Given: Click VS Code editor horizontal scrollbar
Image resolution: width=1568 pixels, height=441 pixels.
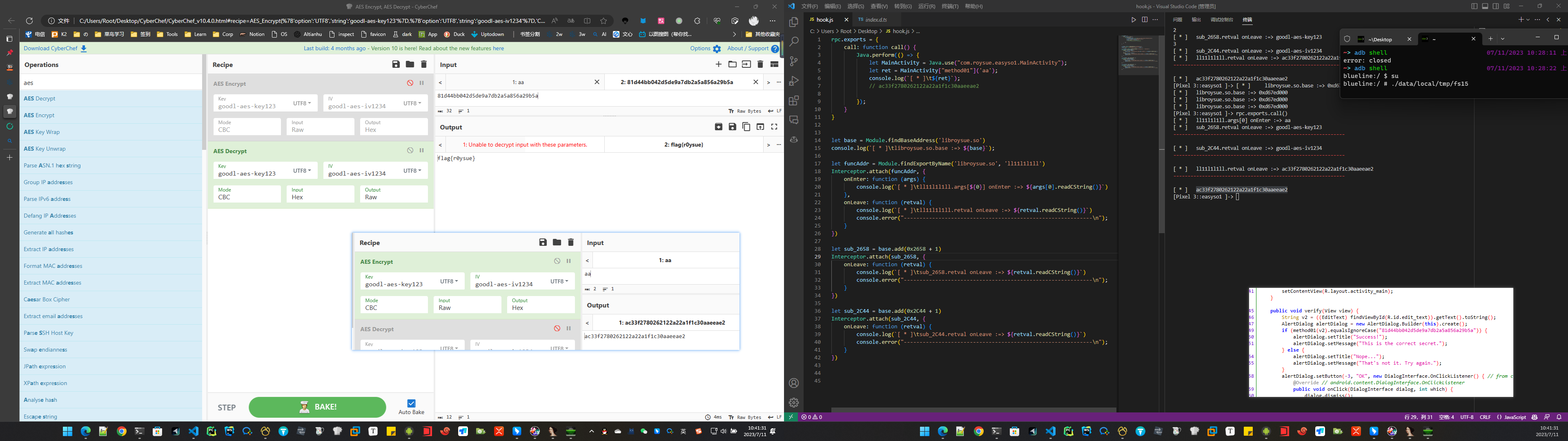Looking at the screenshot, I should coord(973,410).
